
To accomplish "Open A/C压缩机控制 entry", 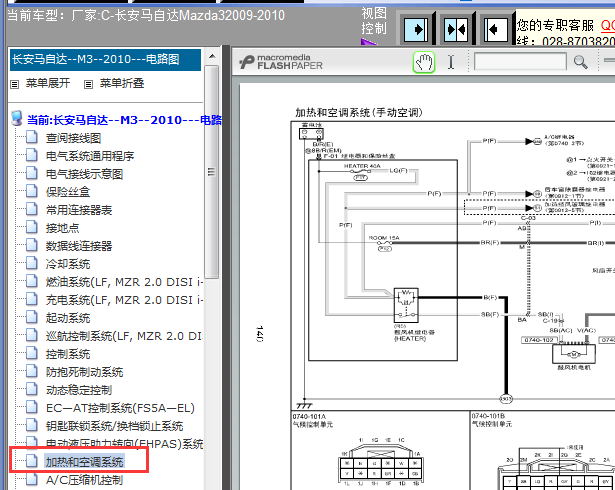I will tap(84, 480).
